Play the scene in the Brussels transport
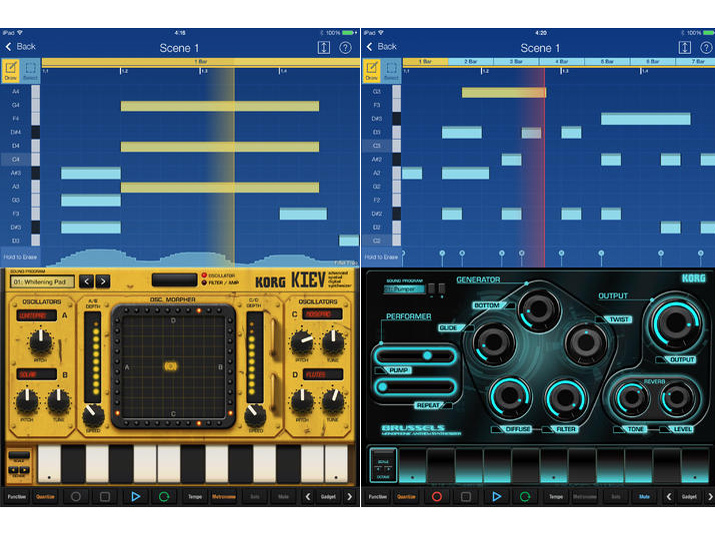715x536 pixels. [497, 497]
